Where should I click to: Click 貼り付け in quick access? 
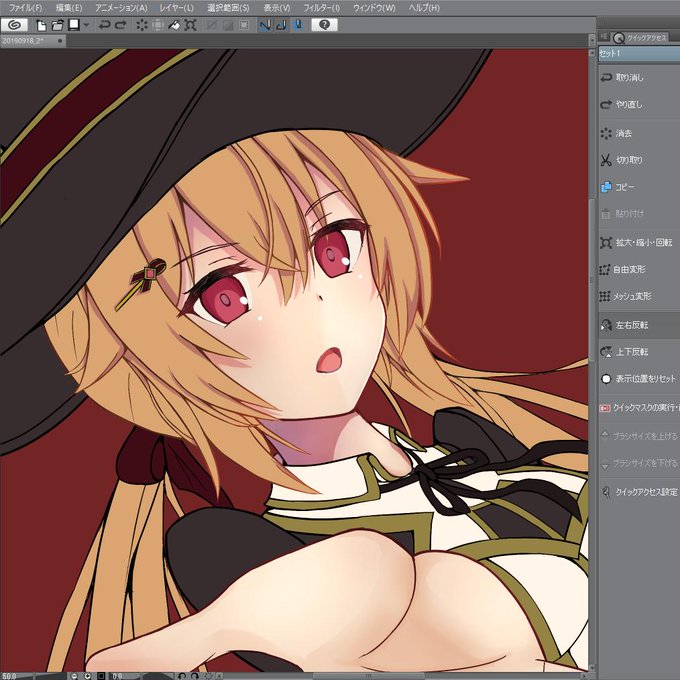pyautogui.click(x=639, y=214)
